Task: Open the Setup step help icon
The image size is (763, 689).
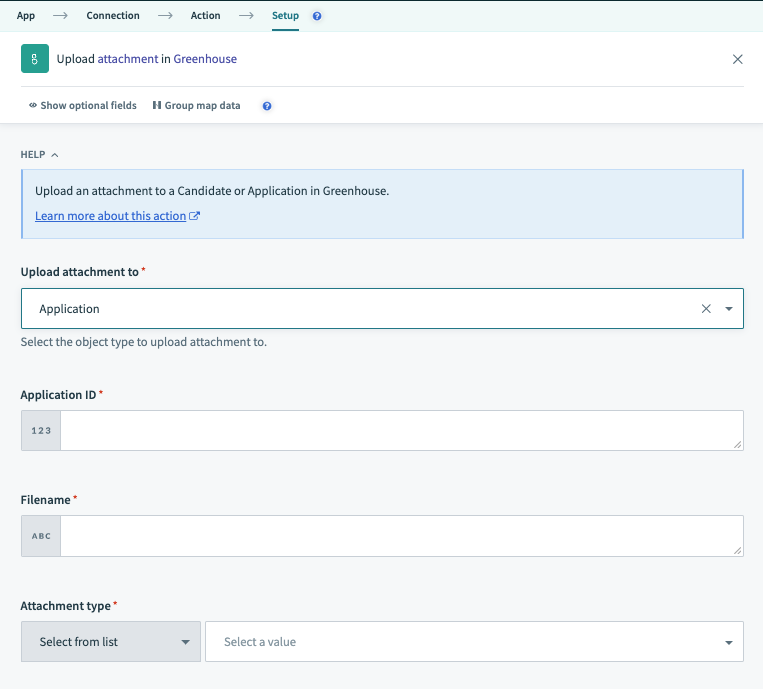Action: 317,16
